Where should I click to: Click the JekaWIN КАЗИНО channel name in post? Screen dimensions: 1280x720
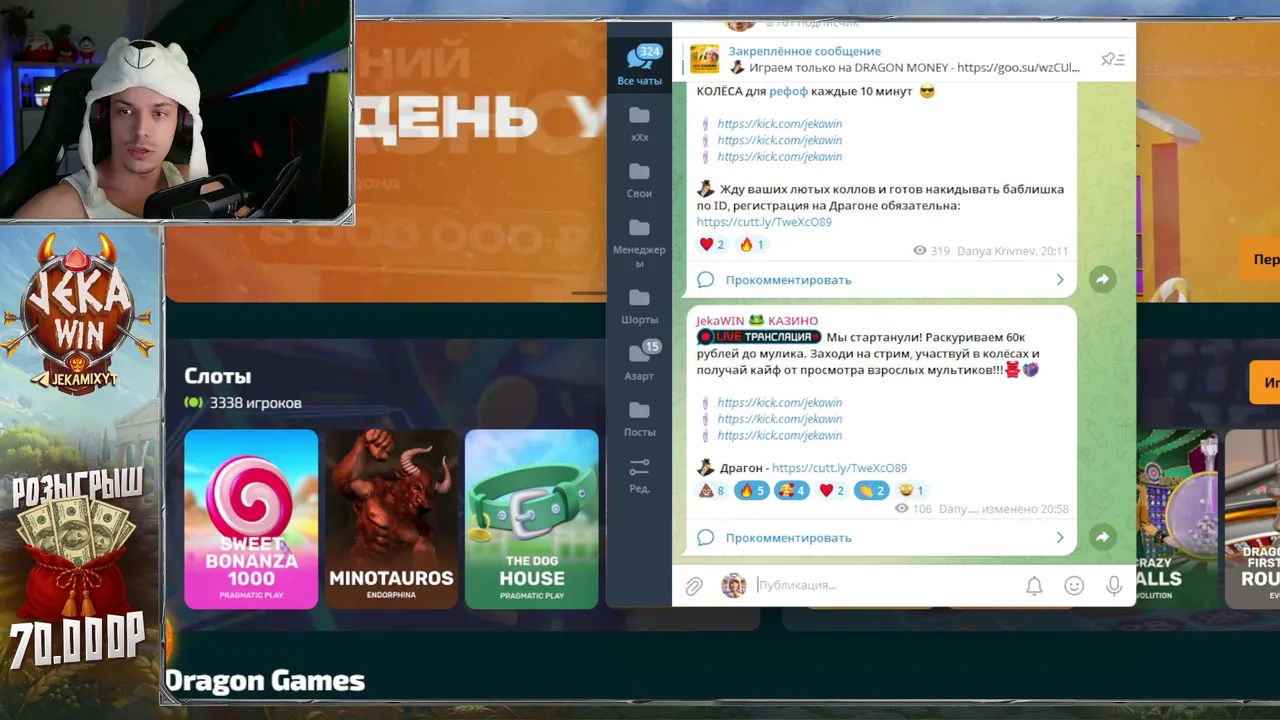click(757, 321)
